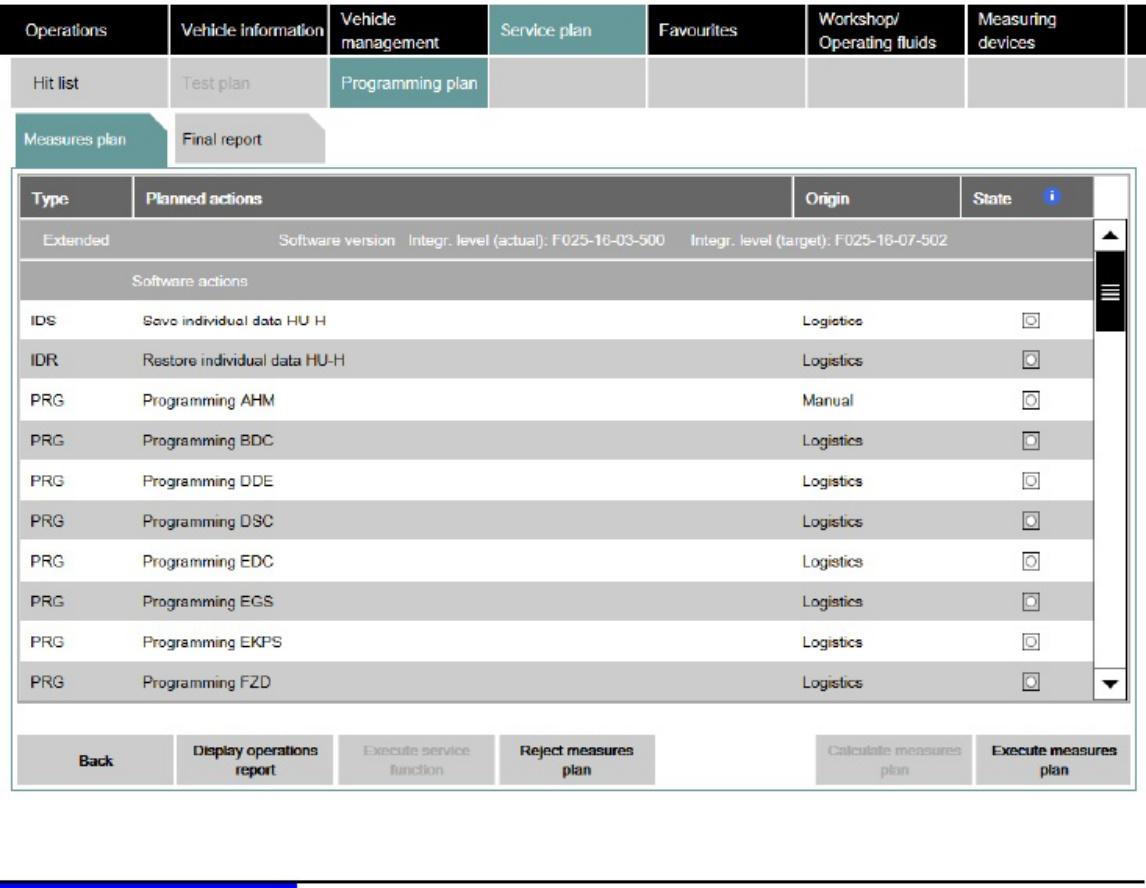1146x888 pixels.
Task: Toggle state box for Programming AHM
Action: [1031, 400]
